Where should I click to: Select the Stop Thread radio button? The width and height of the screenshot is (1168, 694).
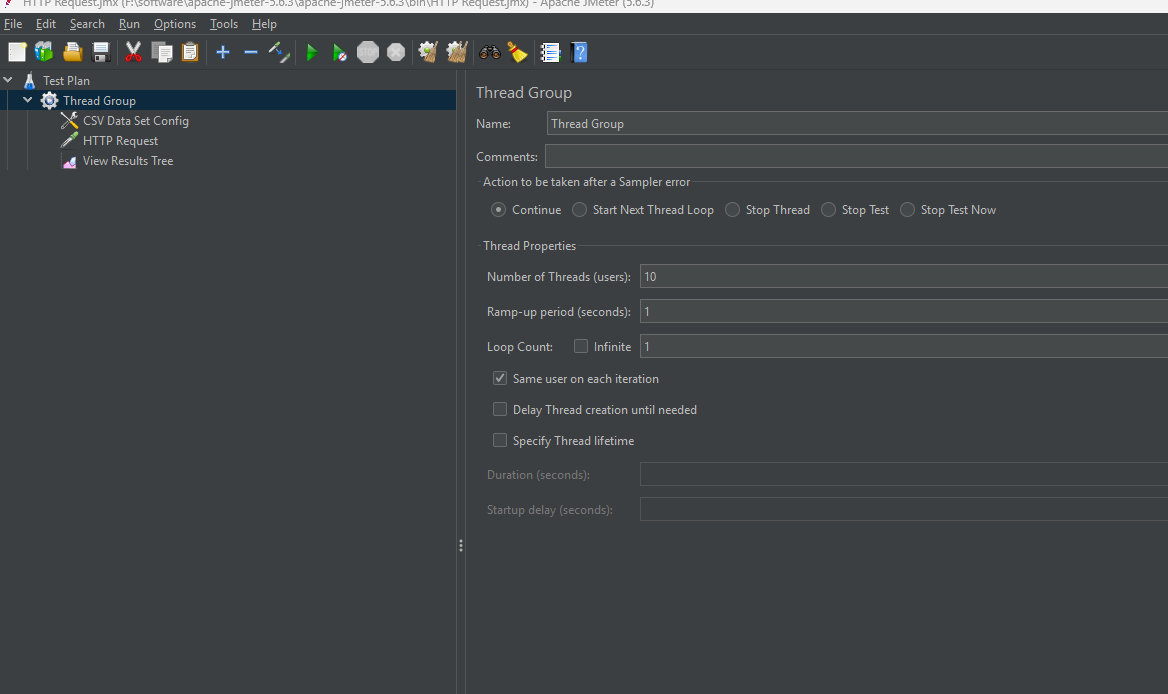(x=732, y=210)
